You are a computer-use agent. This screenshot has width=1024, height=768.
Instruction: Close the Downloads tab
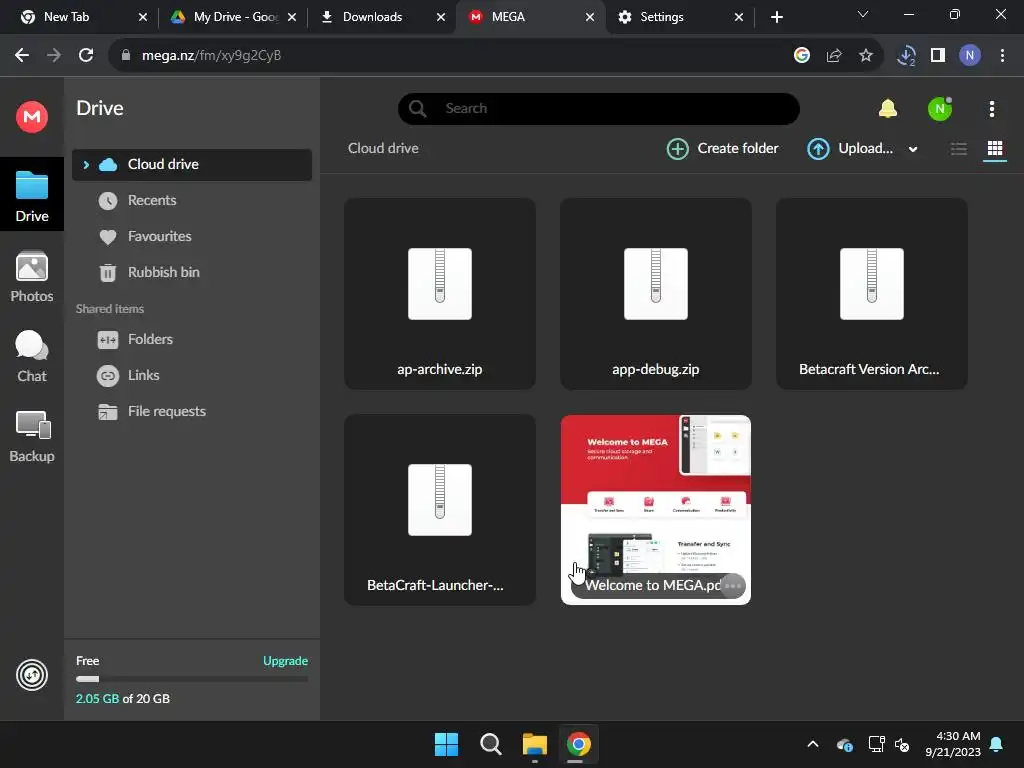pos(441,17)
